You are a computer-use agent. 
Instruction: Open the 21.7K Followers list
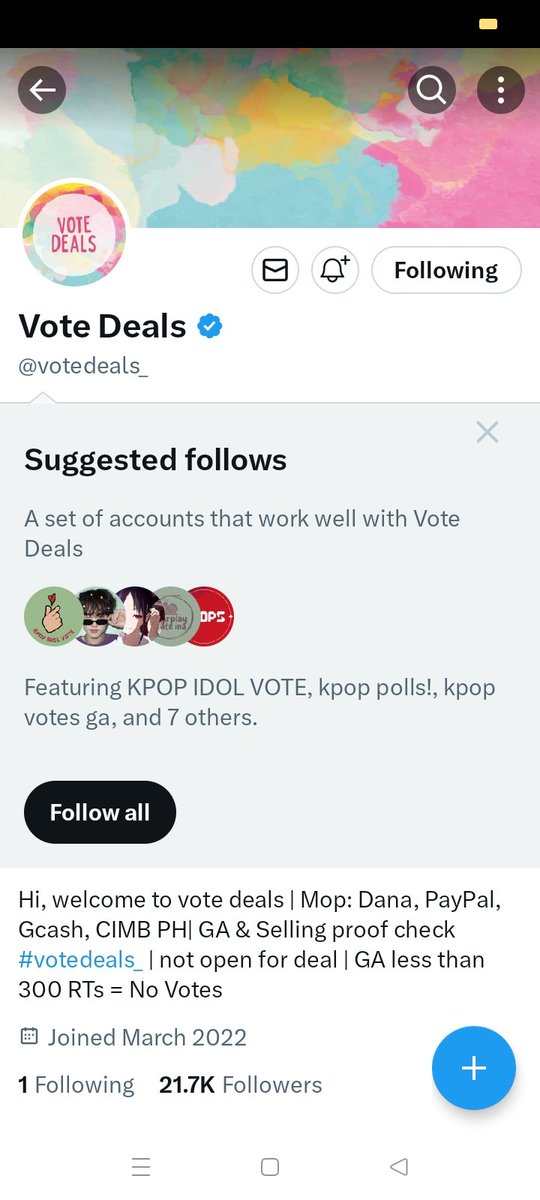[240, 1085]
